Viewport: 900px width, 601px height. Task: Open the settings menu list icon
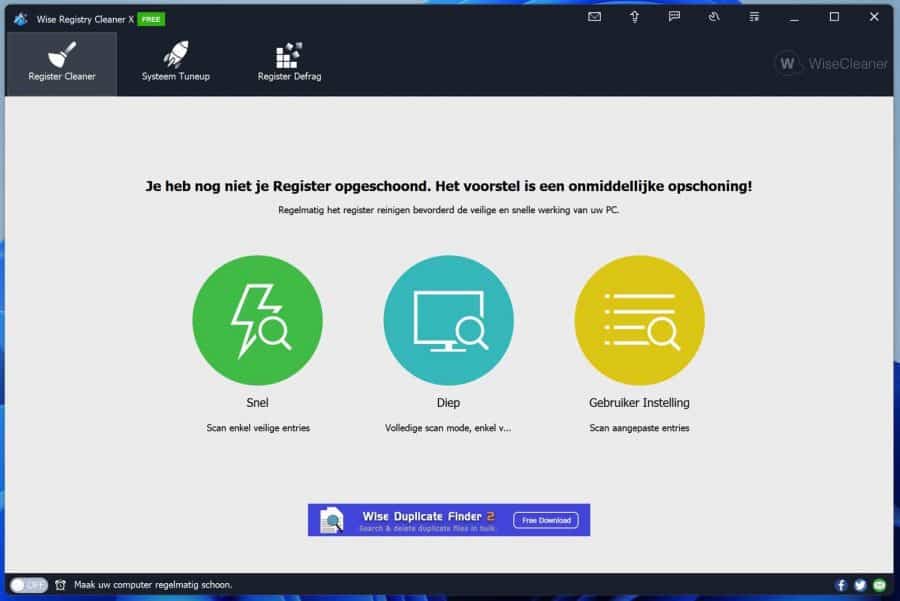(x=754, y=17)
